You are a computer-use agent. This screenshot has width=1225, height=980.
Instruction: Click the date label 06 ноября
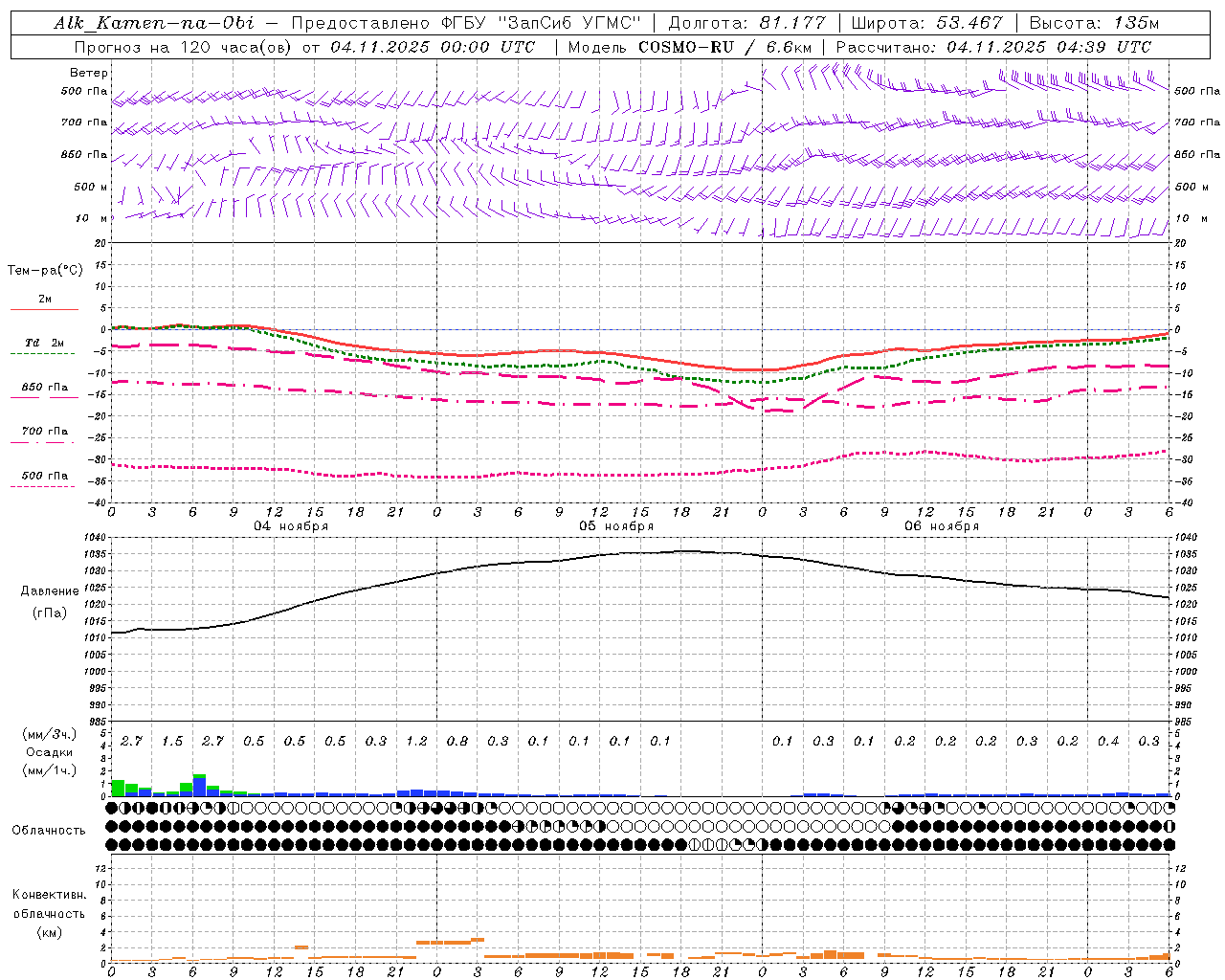pos(942,526)
